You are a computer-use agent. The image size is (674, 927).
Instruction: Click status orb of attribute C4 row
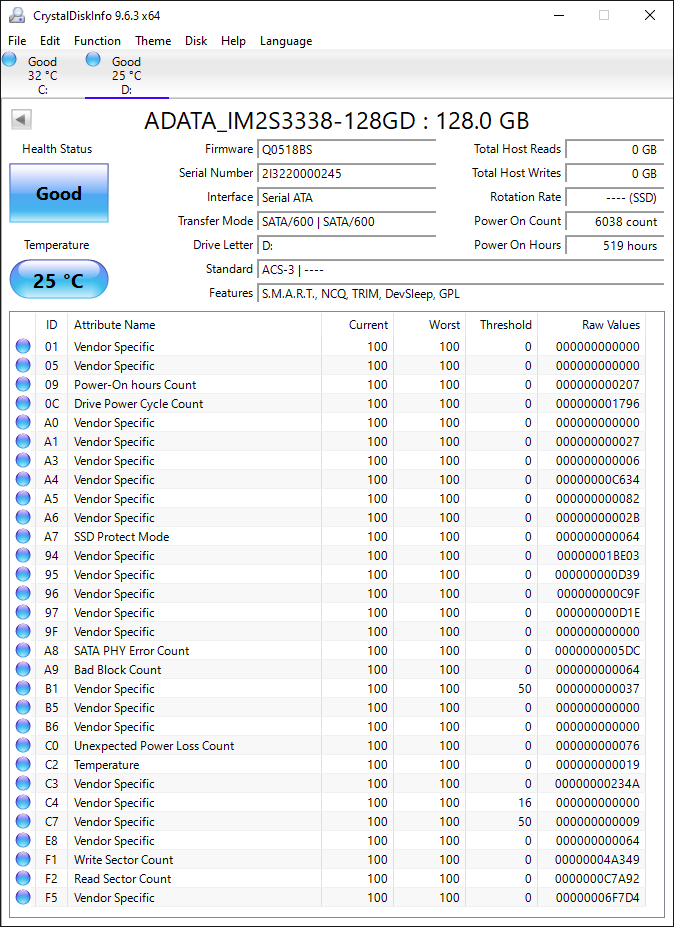23,802
